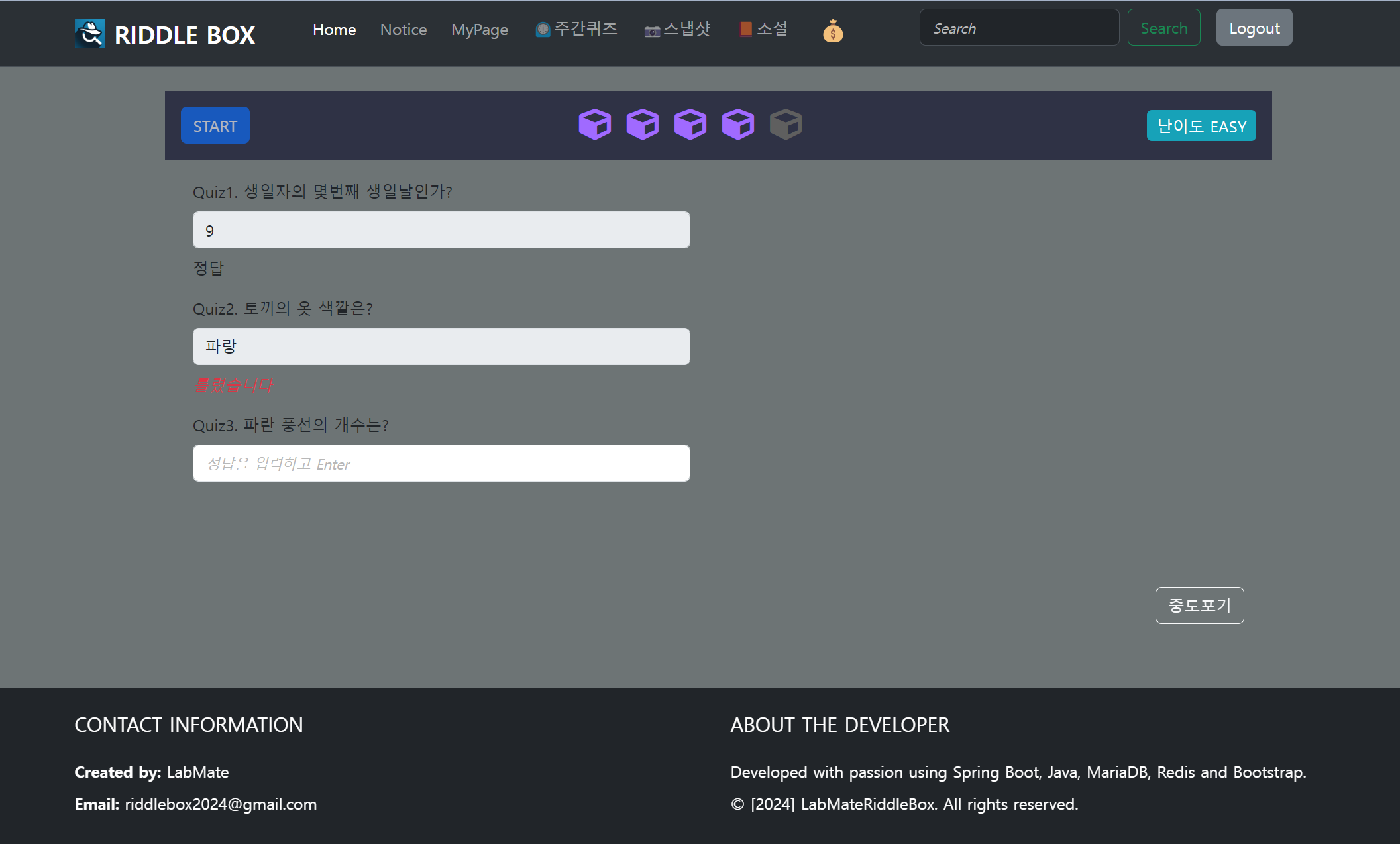The width and height of the screenshot is (1400, 844).
Task: Click the third purple cube icon
Action: click(690, 124)
